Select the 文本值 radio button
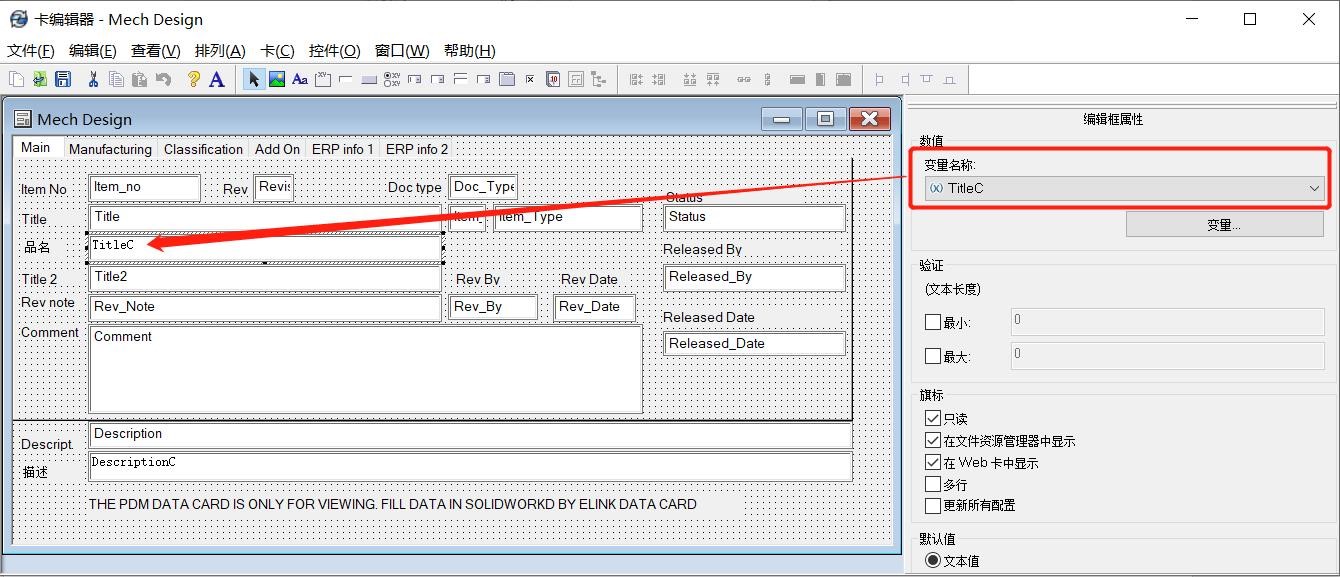 (x=933, y=560)
